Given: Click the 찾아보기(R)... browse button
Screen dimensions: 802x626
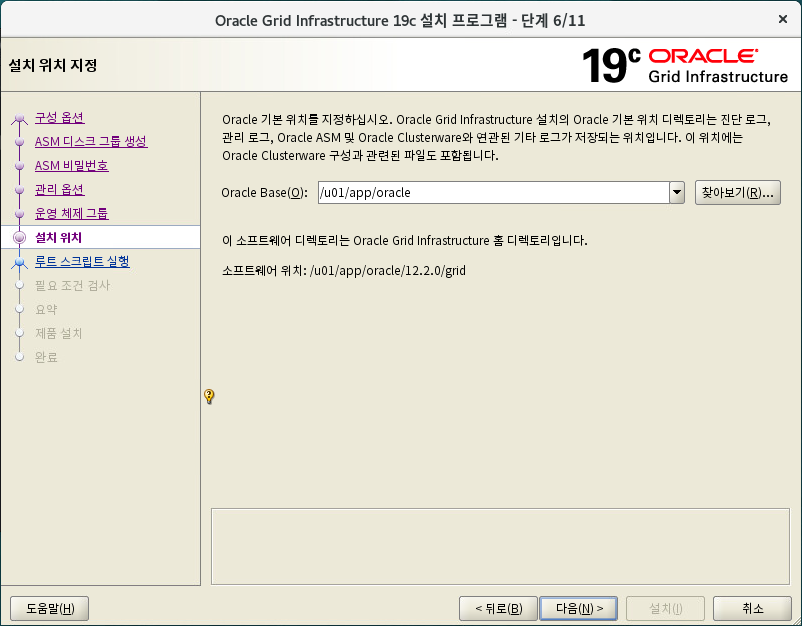Looking at the screenshot, I should pyautogui.click(x=738, y=193).
